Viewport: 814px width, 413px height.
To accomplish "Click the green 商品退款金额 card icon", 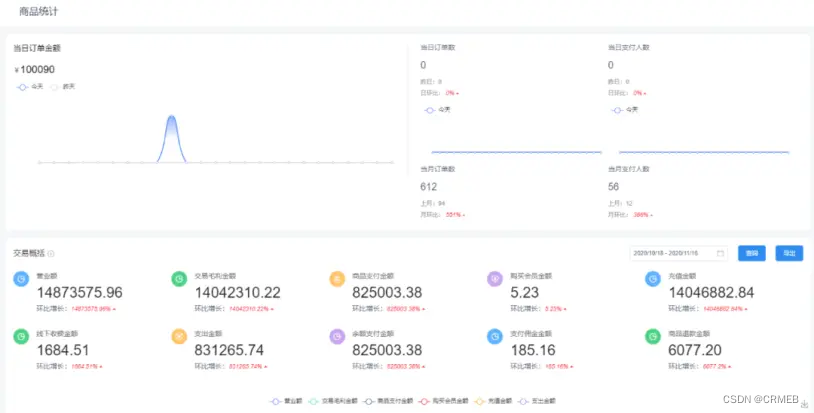I will (x=653, y=336).
